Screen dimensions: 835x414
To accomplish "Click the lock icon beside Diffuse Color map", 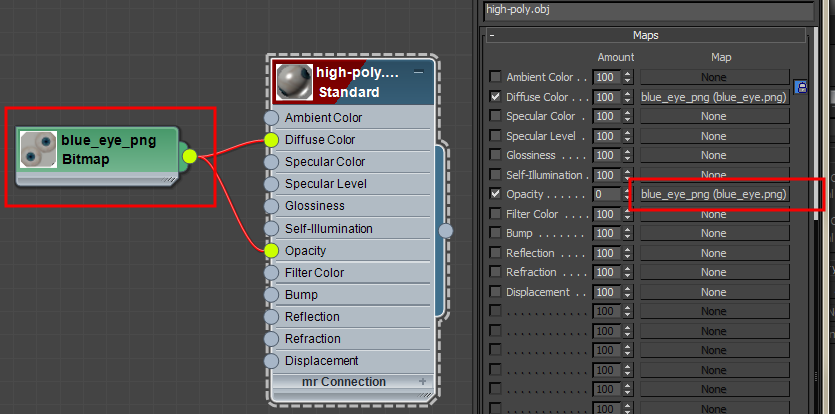I will pyautogui.click(x=800, y=88).
